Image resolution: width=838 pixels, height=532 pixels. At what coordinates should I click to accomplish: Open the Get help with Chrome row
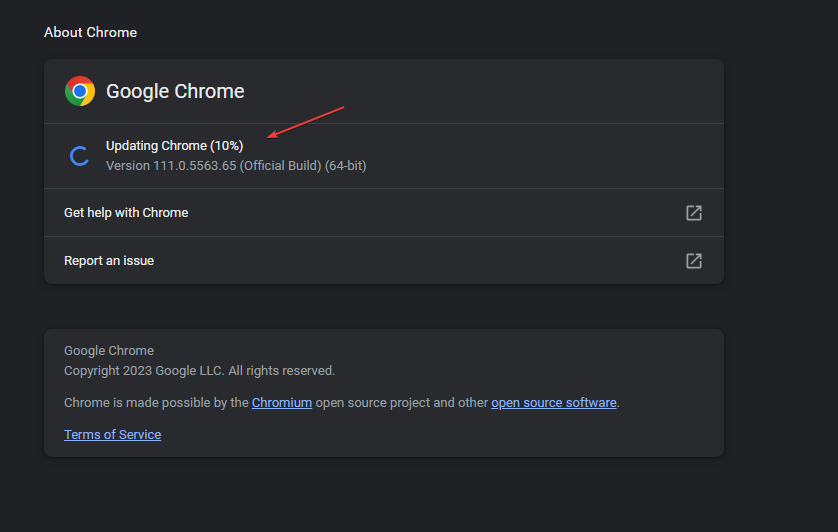coord(384,213)
